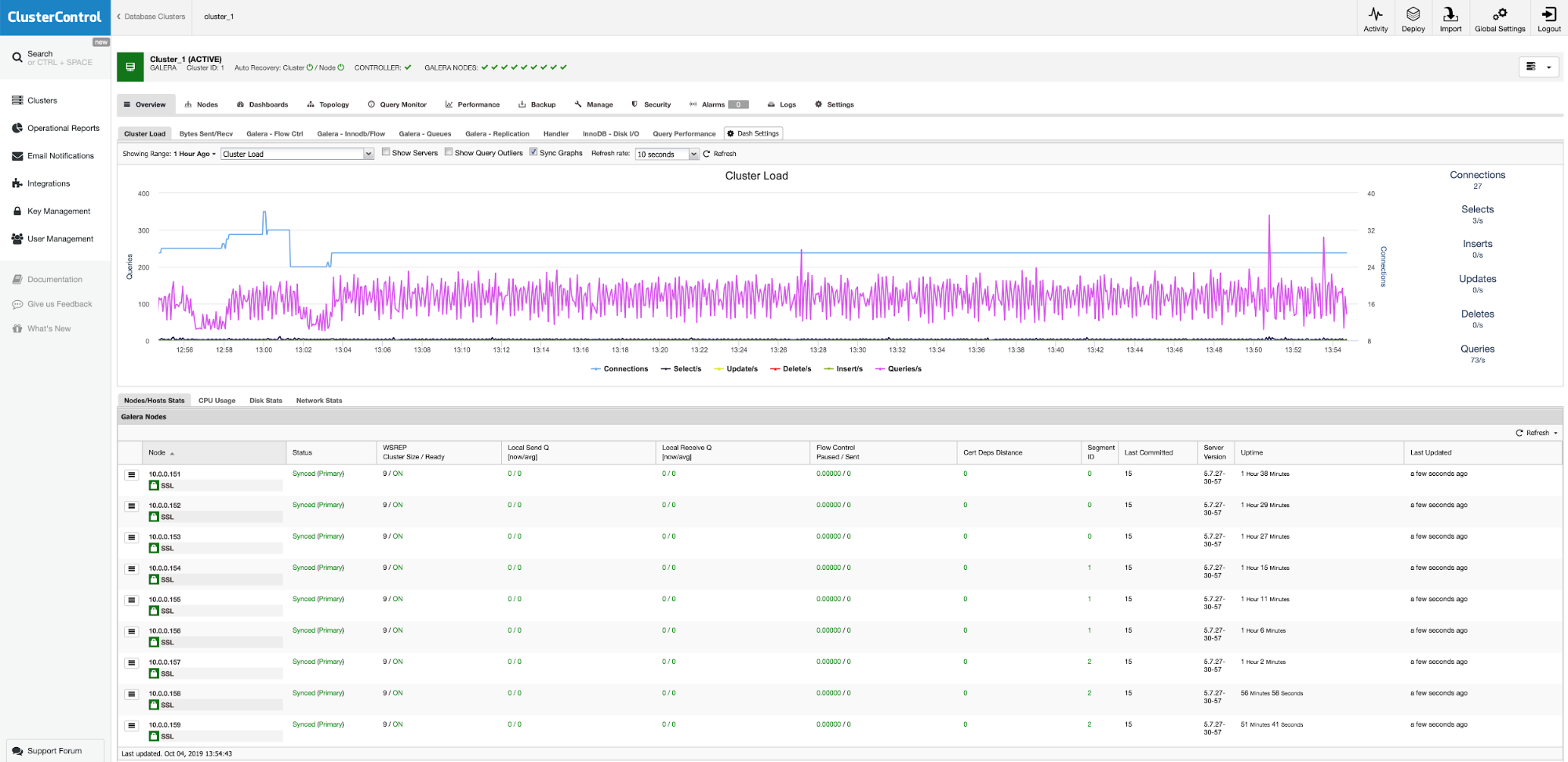Switch to the Dashboards tab

coord(263,104)
